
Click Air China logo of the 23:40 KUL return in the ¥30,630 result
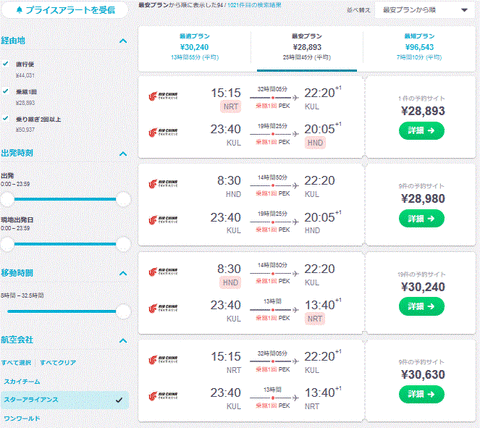coord(163,396)
